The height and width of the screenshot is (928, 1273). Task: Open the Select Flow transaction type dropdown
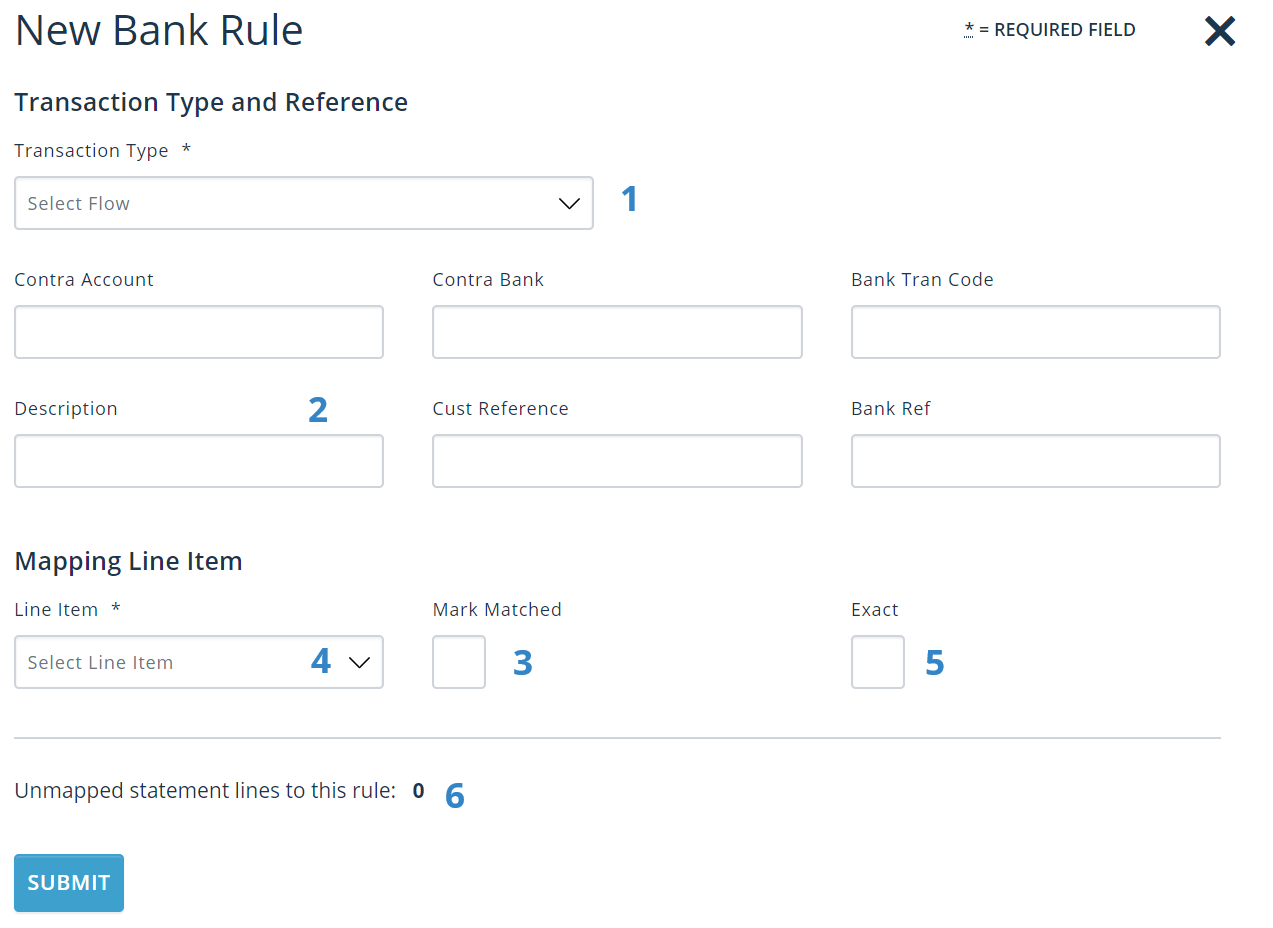[x=304, y=203]
